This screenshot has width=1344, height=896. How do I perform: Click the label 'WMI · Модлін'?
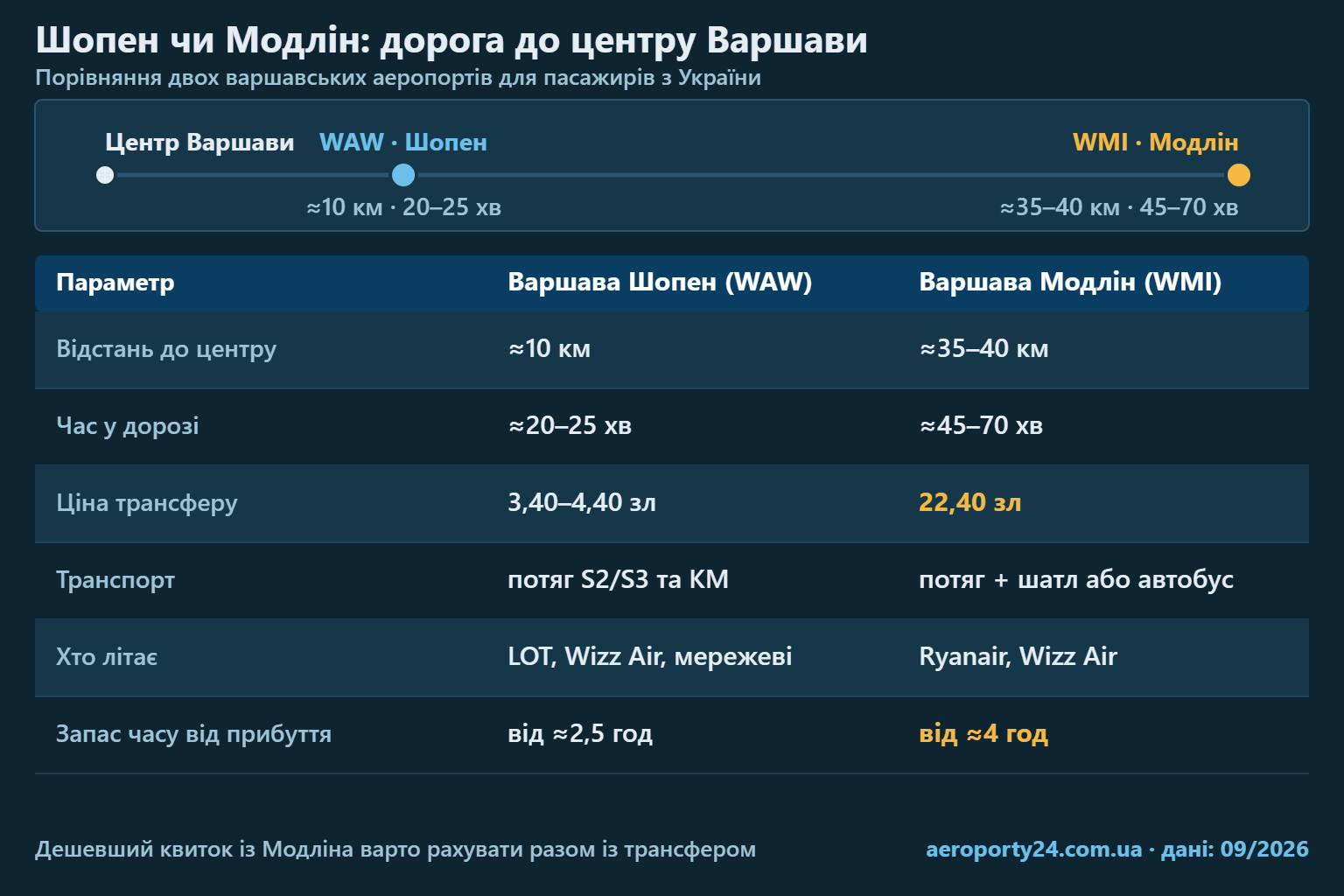point(1155,143)
